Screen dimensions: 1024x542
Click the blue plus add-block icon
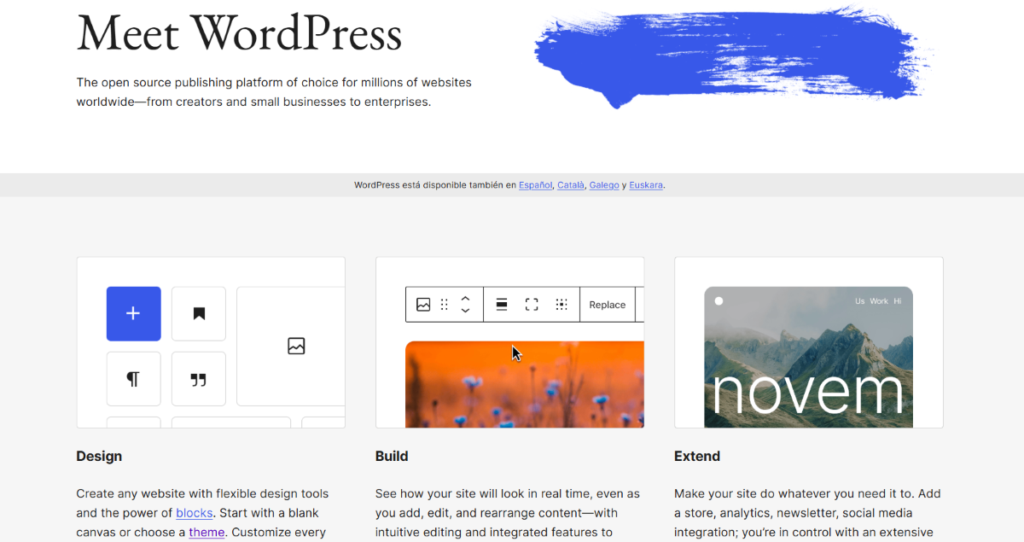(133, 313)
